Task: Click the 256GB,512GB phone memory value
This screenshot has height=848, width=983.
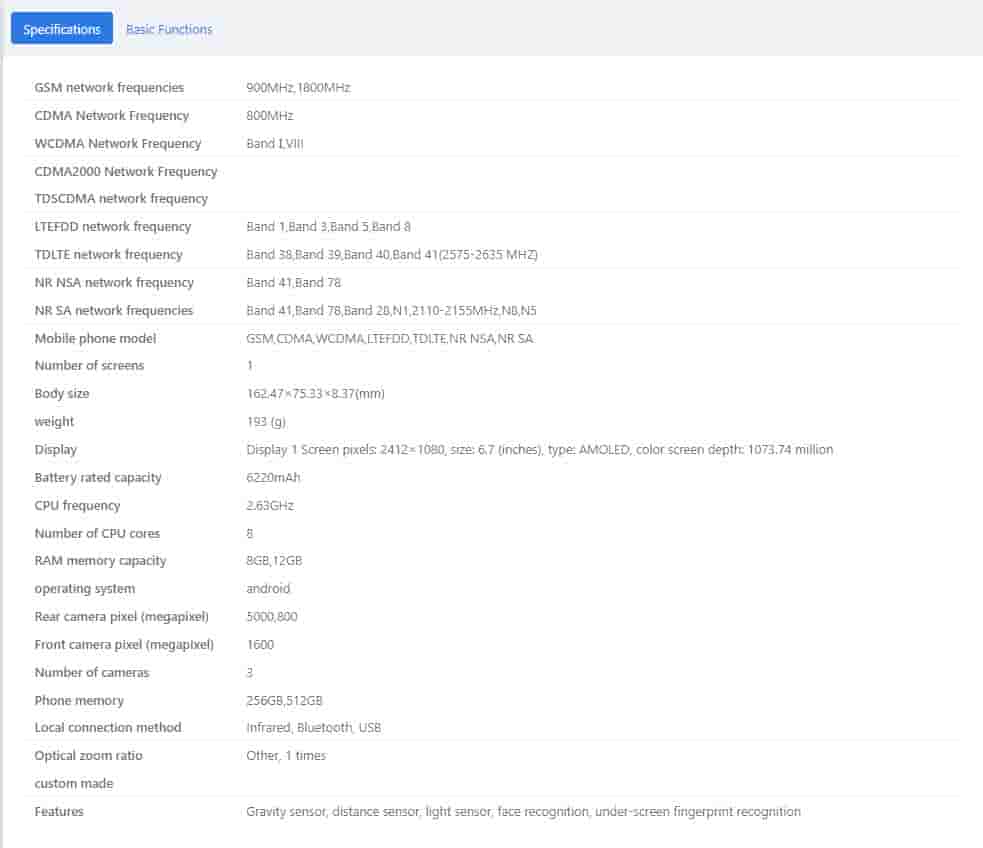Action: coord(284,701)
